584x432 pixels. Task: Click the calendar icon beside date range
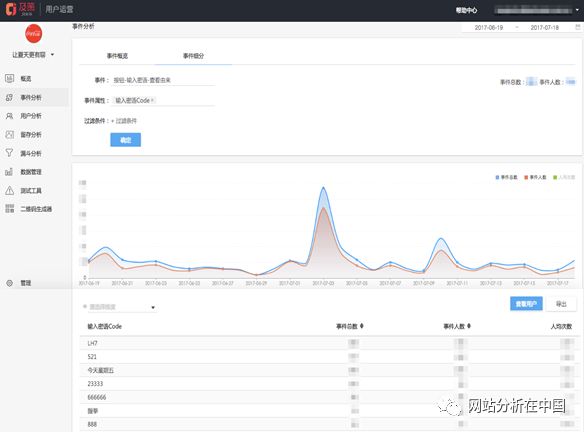point(578,27)
